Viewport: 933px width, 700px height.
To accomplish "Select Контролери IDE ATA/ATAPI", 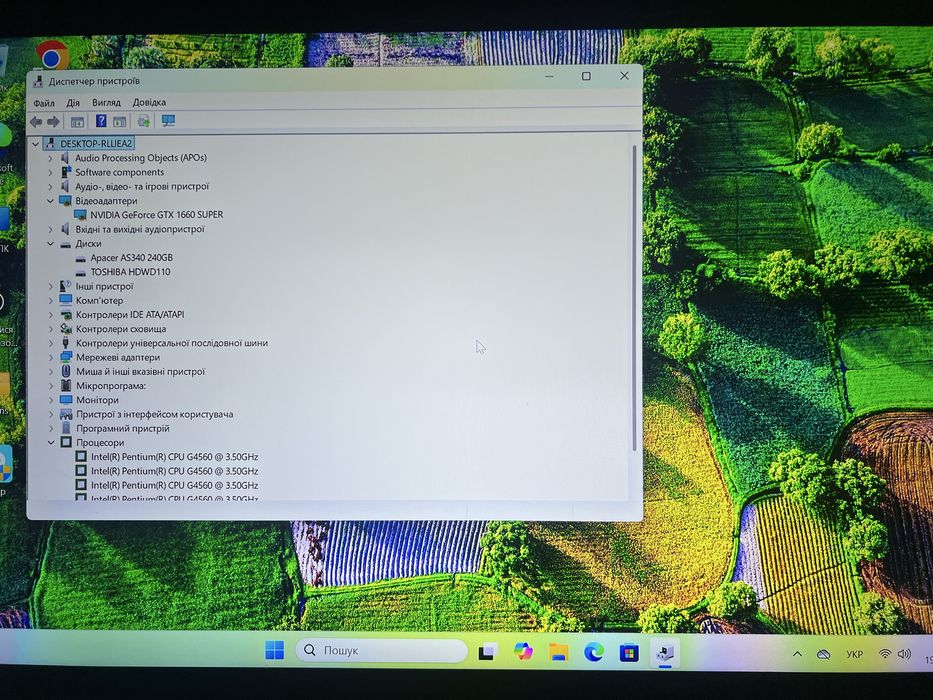I will point(130,315).
